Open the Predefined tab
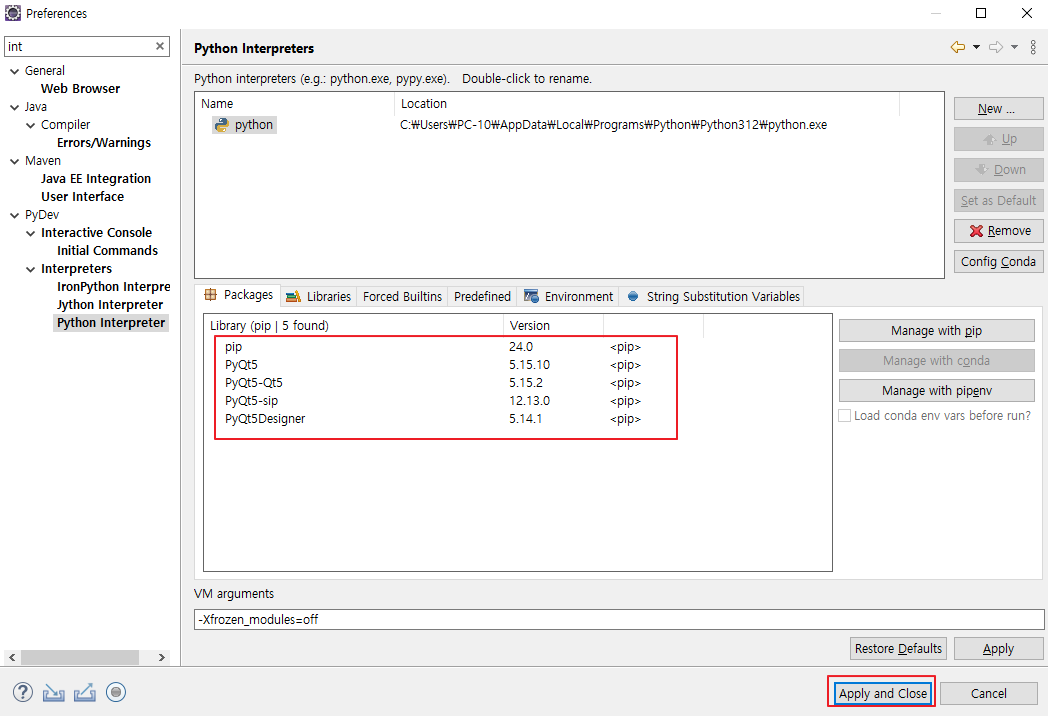 482,296
